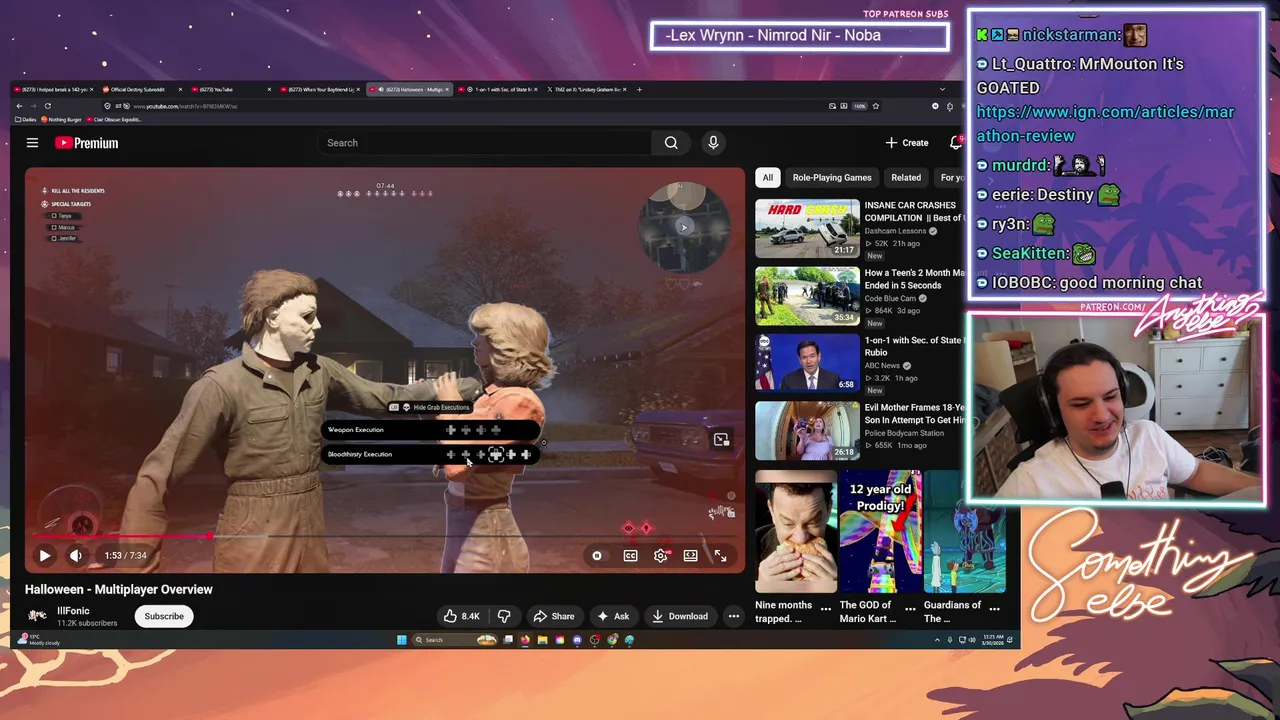This screenshot has width=1280, height=720.
Task: Select the All filter chip
Action: coord(767,178)
